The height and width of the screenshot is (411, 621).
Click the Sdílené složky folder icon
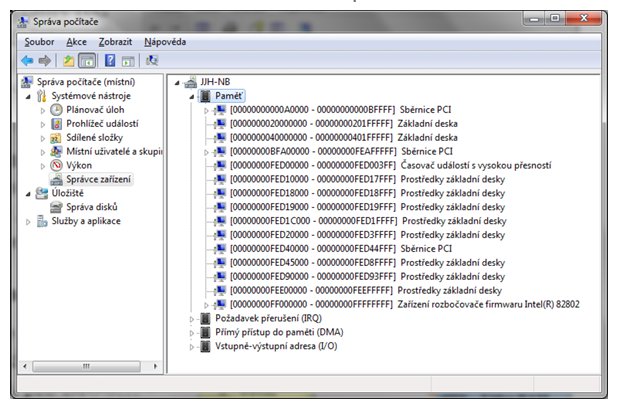coord(57,138)
